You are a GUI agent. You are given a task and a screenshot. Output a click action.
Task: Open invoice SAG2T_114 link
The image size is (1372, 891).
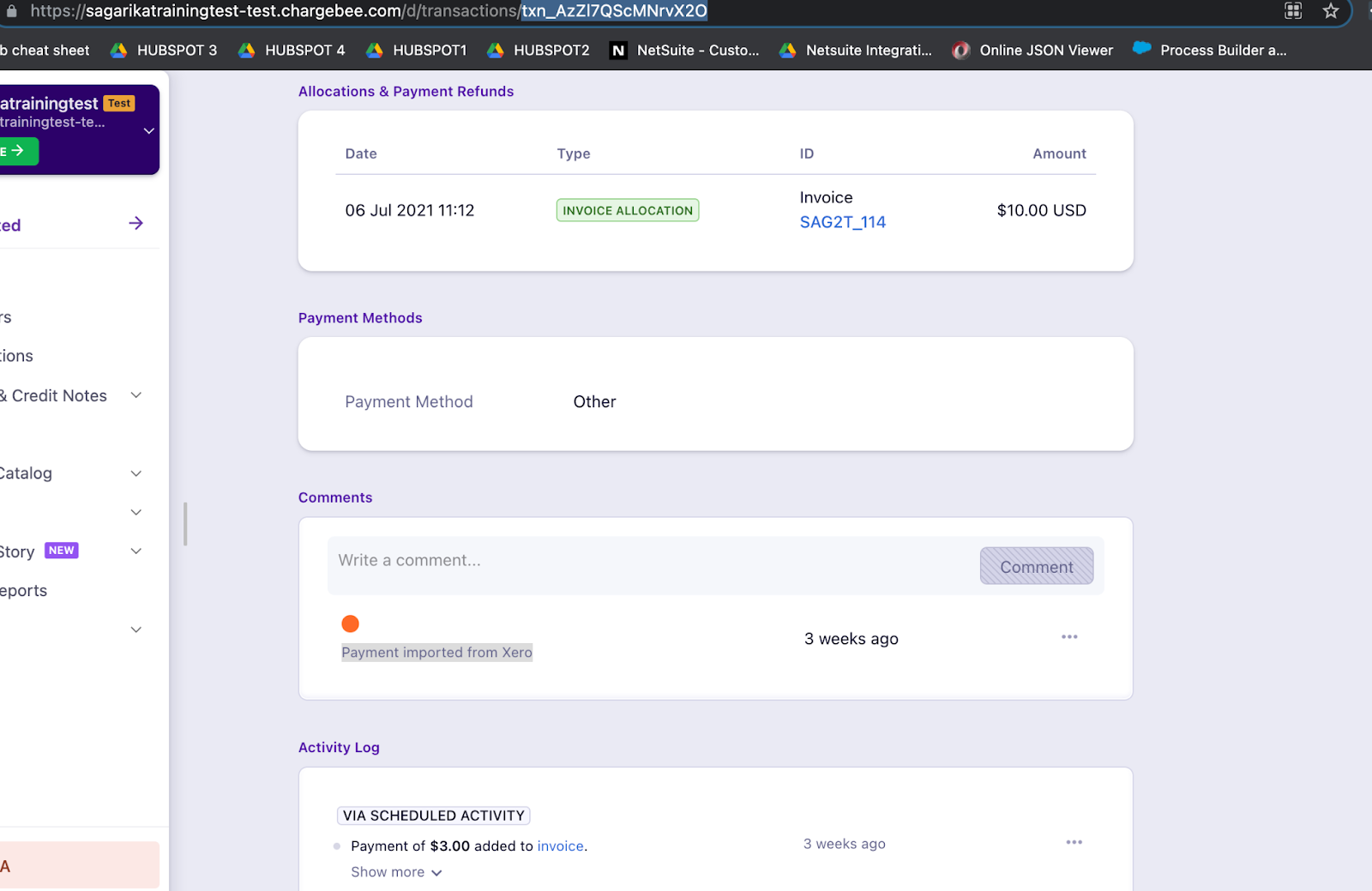tap(842, 222)
